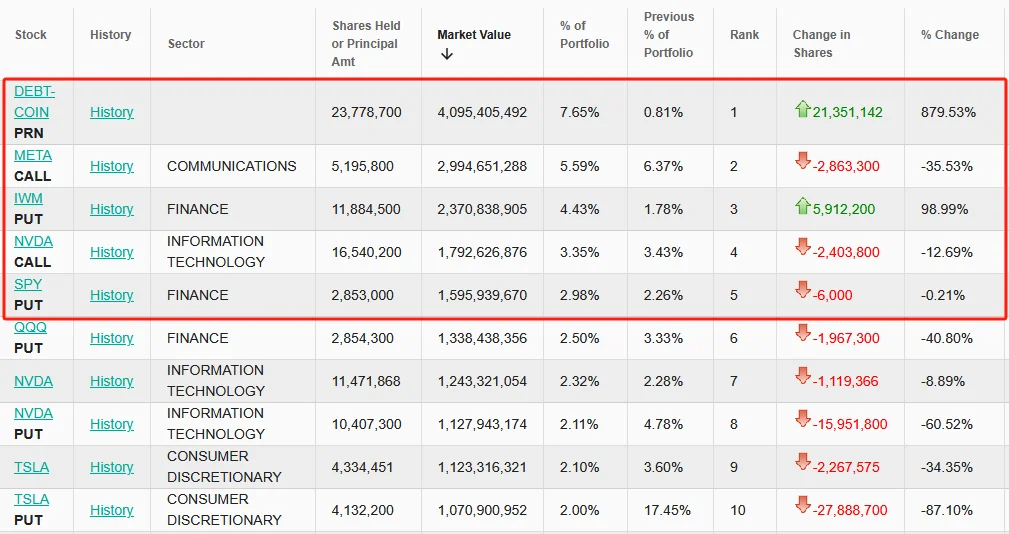This screenshot has width=1009, height=534.
Task: Sort by the Change in Shares header
Action: tap(821, 43)
